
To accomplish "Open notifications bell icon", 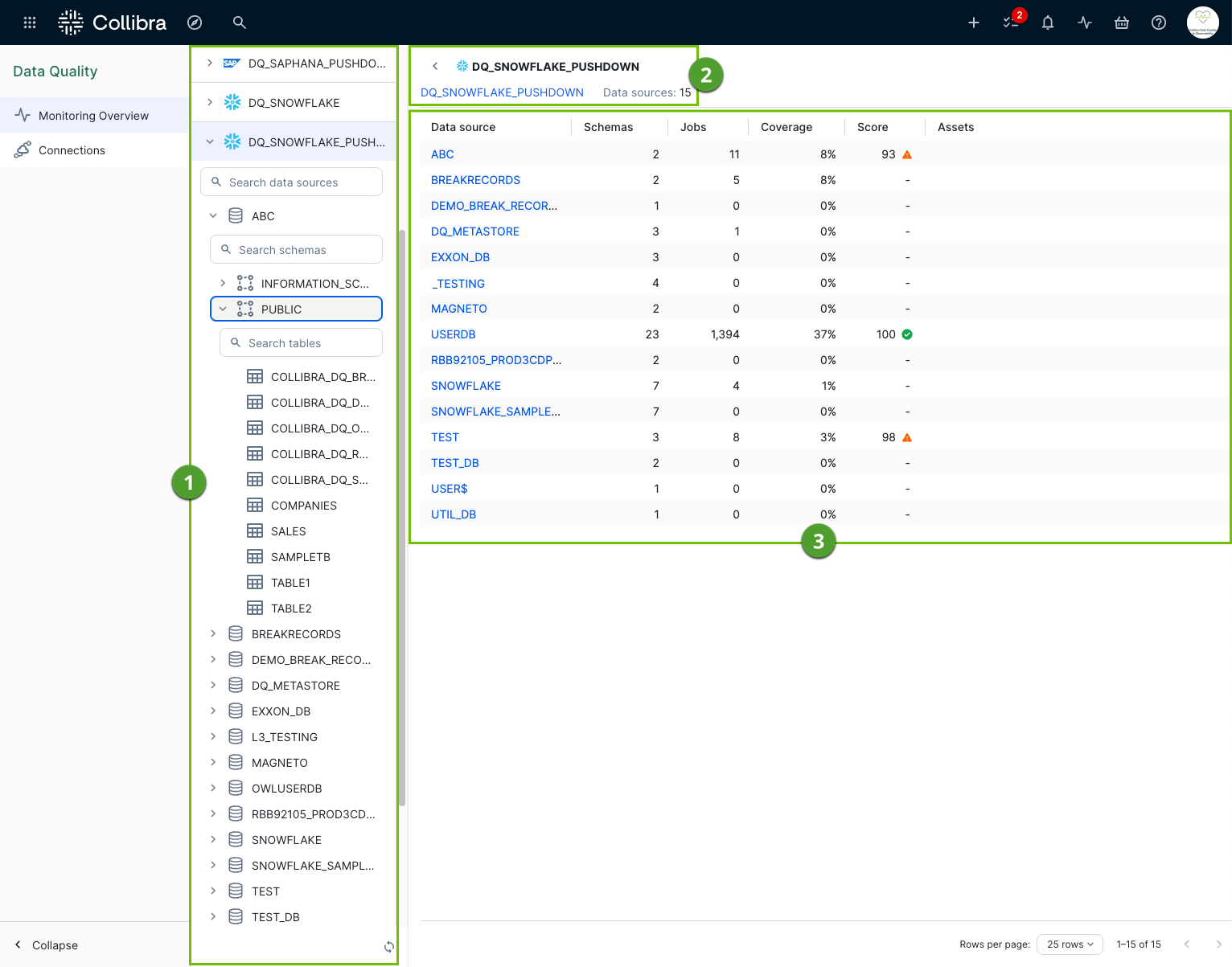I will pos(1047,23).
